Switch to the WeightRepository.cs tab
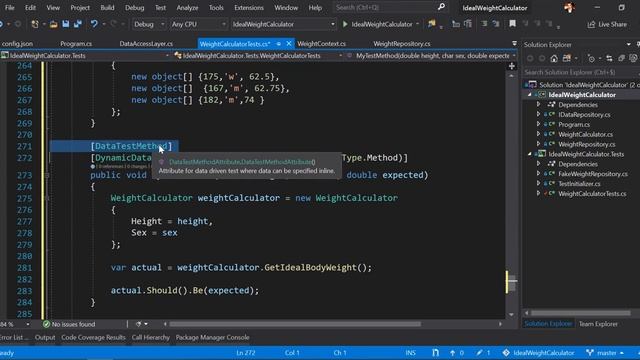This screenshot has height=360, width=640. pyautogui.click(x=402, y=44)
